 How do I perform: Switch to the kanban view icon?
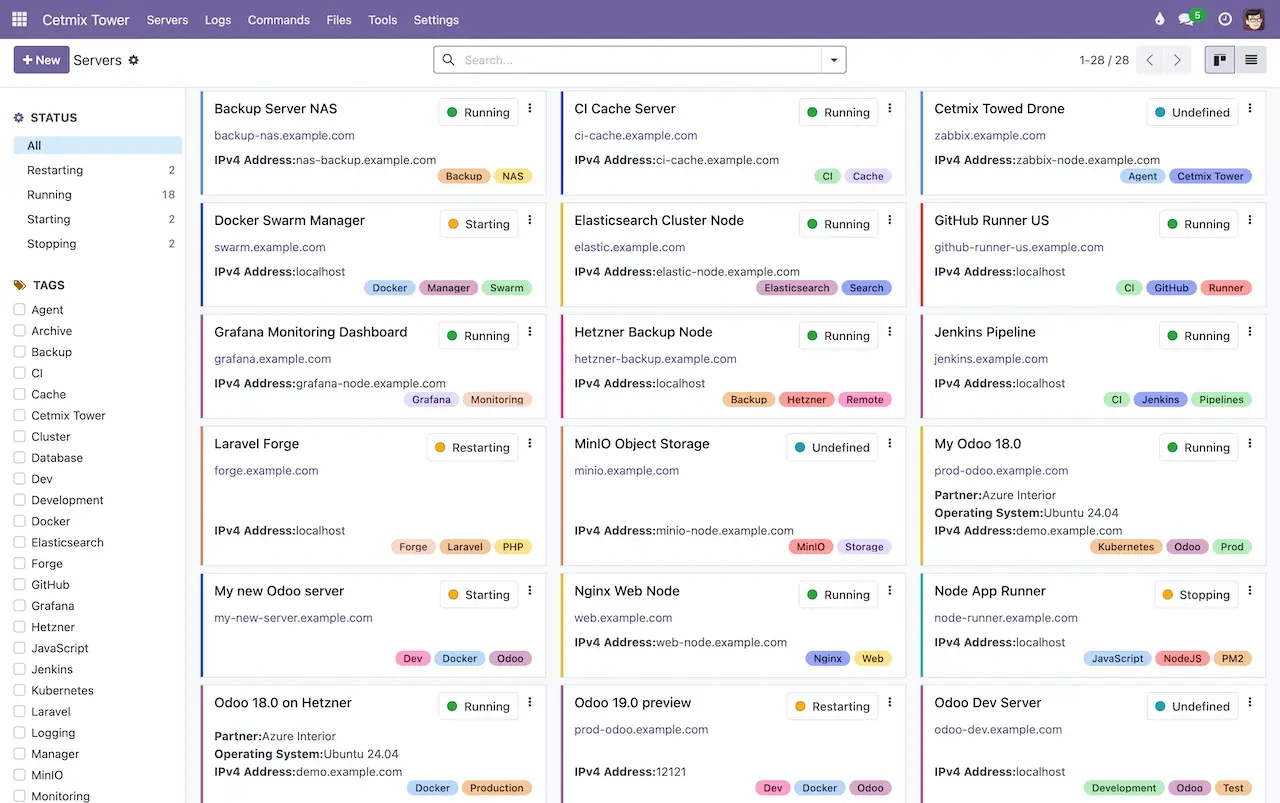tap(1219, 60)
